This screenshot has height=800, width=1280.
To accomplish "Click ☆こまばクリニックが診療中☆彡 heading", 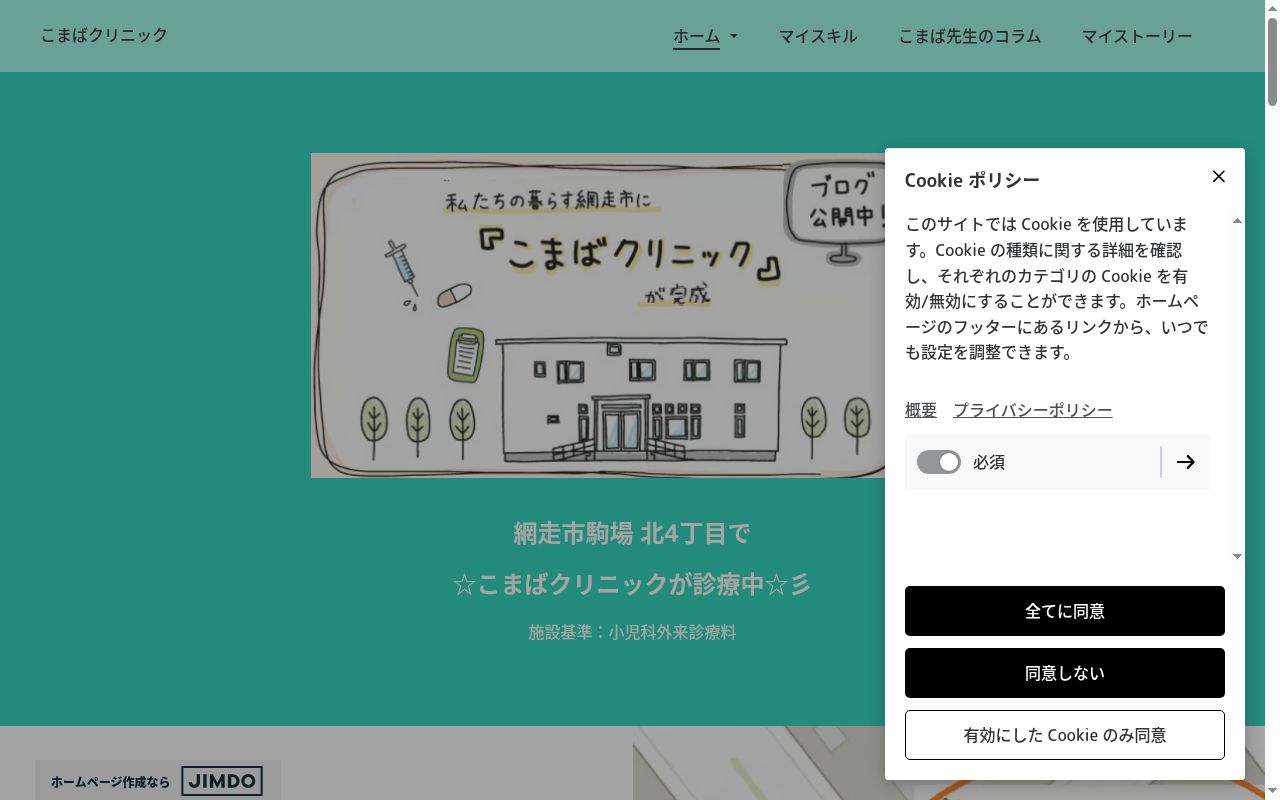I will [632, 584].
